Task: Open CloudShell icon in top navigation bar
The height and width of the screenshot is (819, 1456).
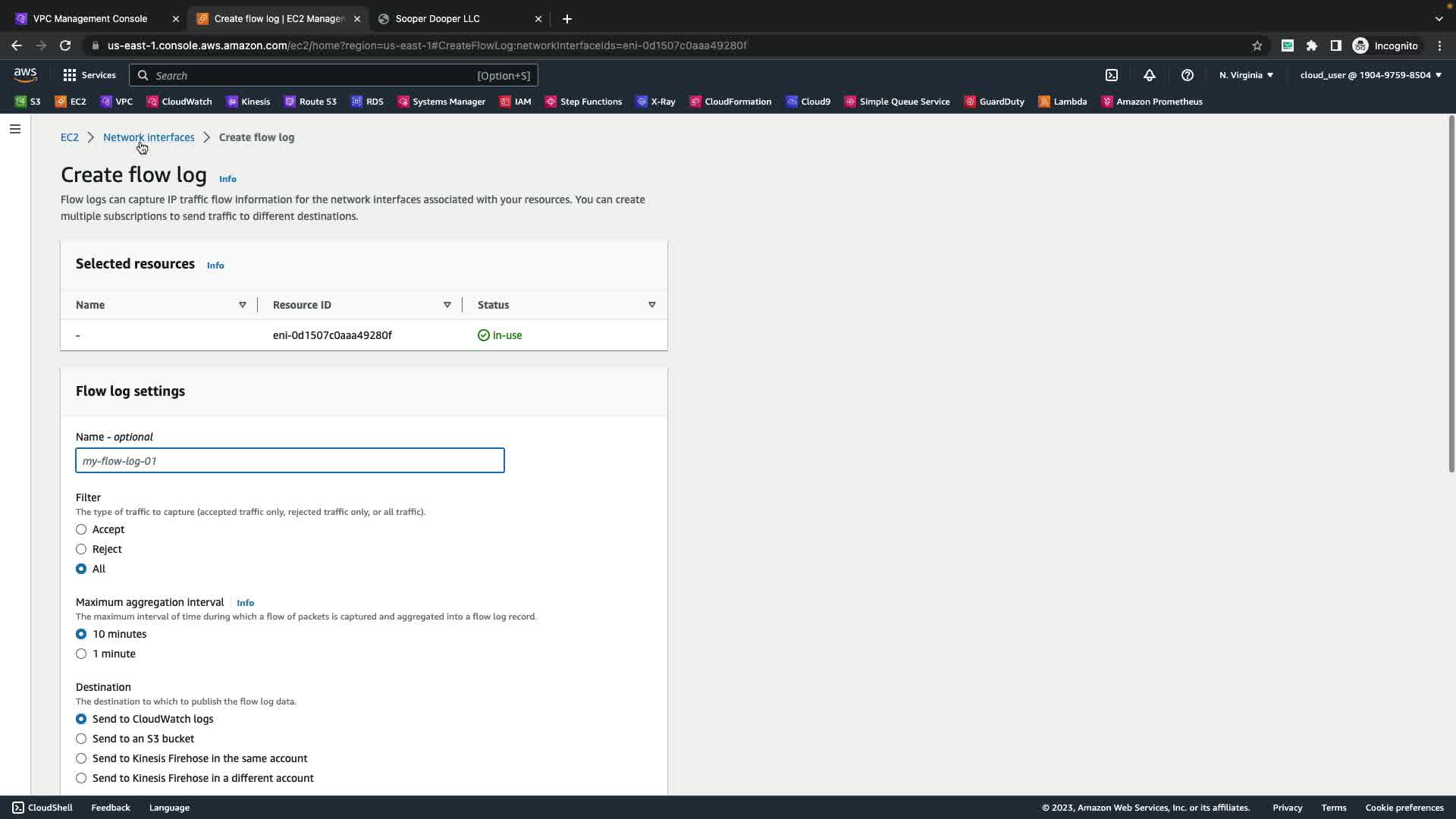Action: pyautogui.click(x=1112, y=75)
